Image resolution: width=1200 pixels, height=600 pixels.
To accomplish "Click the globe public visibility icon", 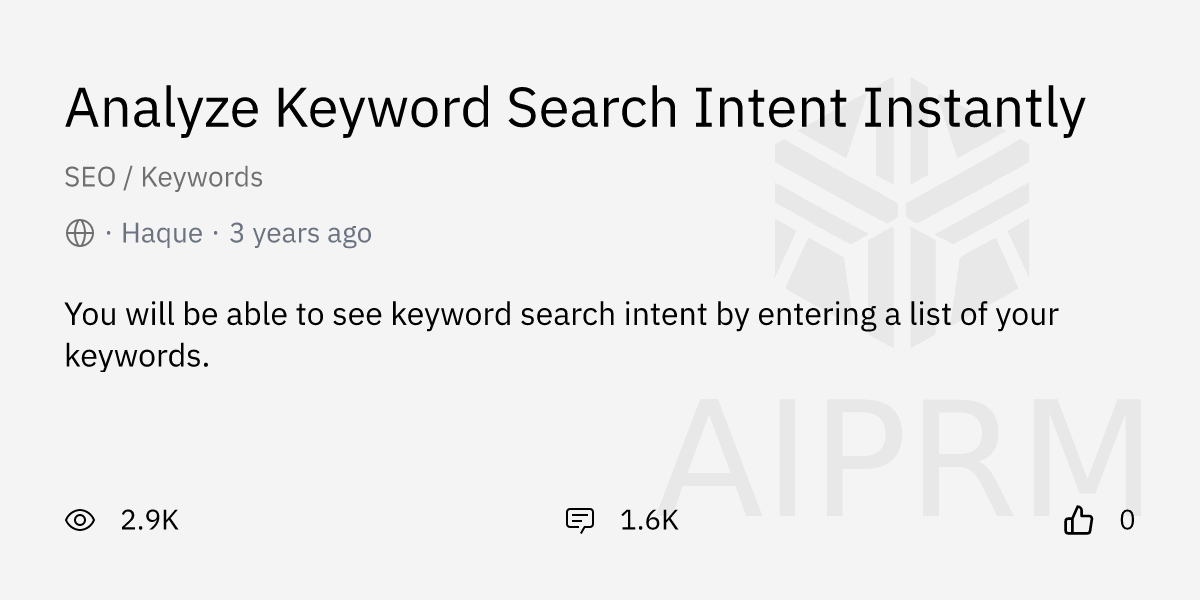I will pos(80,233).
